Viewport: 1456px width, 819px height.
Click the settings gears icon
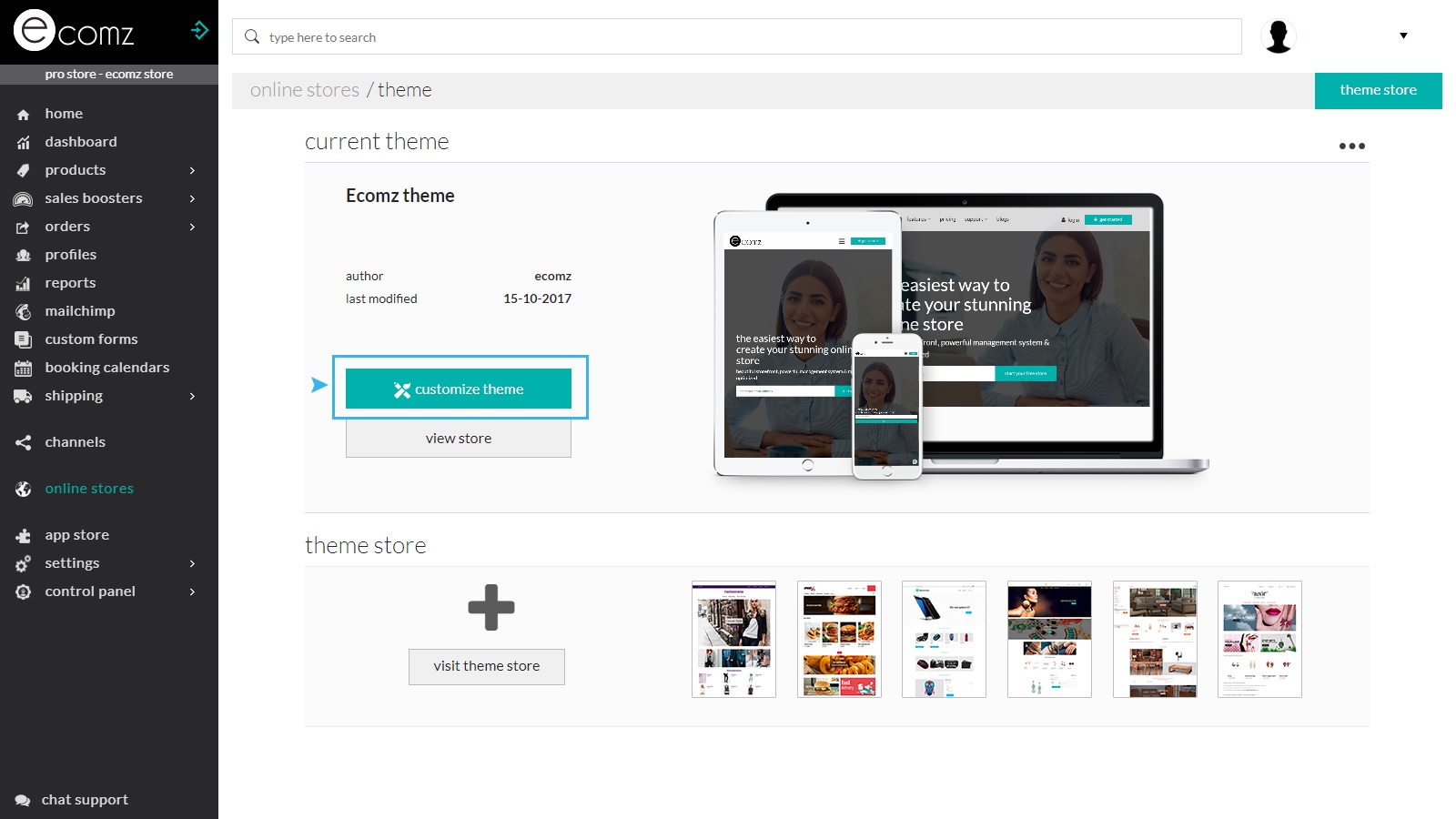(24, 564)
